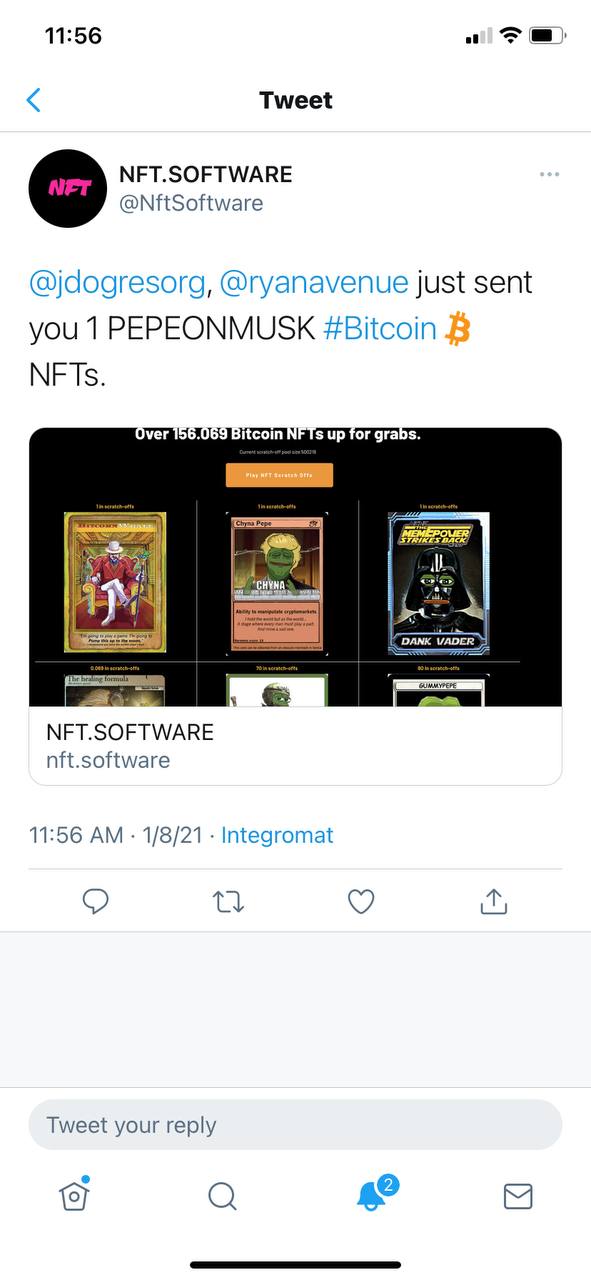This screenshot has height=1280, width=591.
Task: Tap the Tweet your reply field
Action: coord(295,1125)
